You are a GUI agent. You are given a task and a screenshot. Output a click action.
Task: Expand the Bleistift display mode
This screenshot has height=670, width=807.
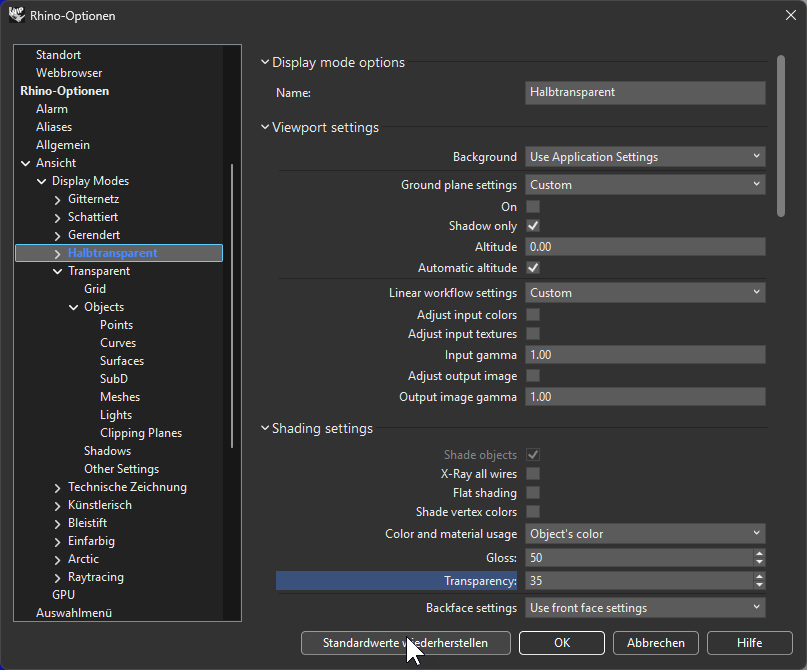(58, 524)
